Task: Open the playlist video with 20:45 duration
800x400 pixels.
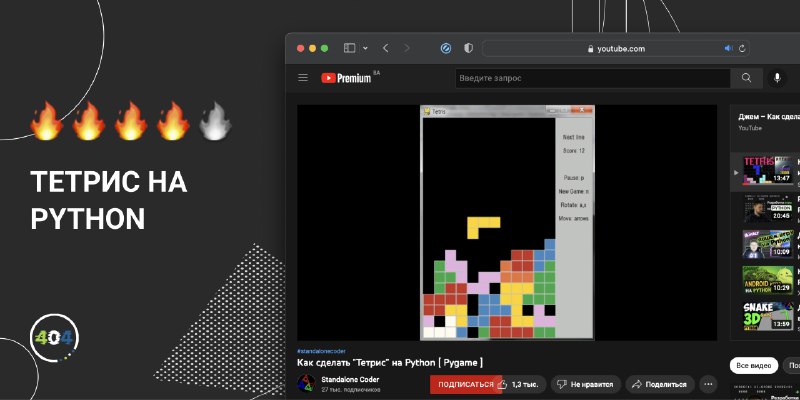Action: [768, 208]
